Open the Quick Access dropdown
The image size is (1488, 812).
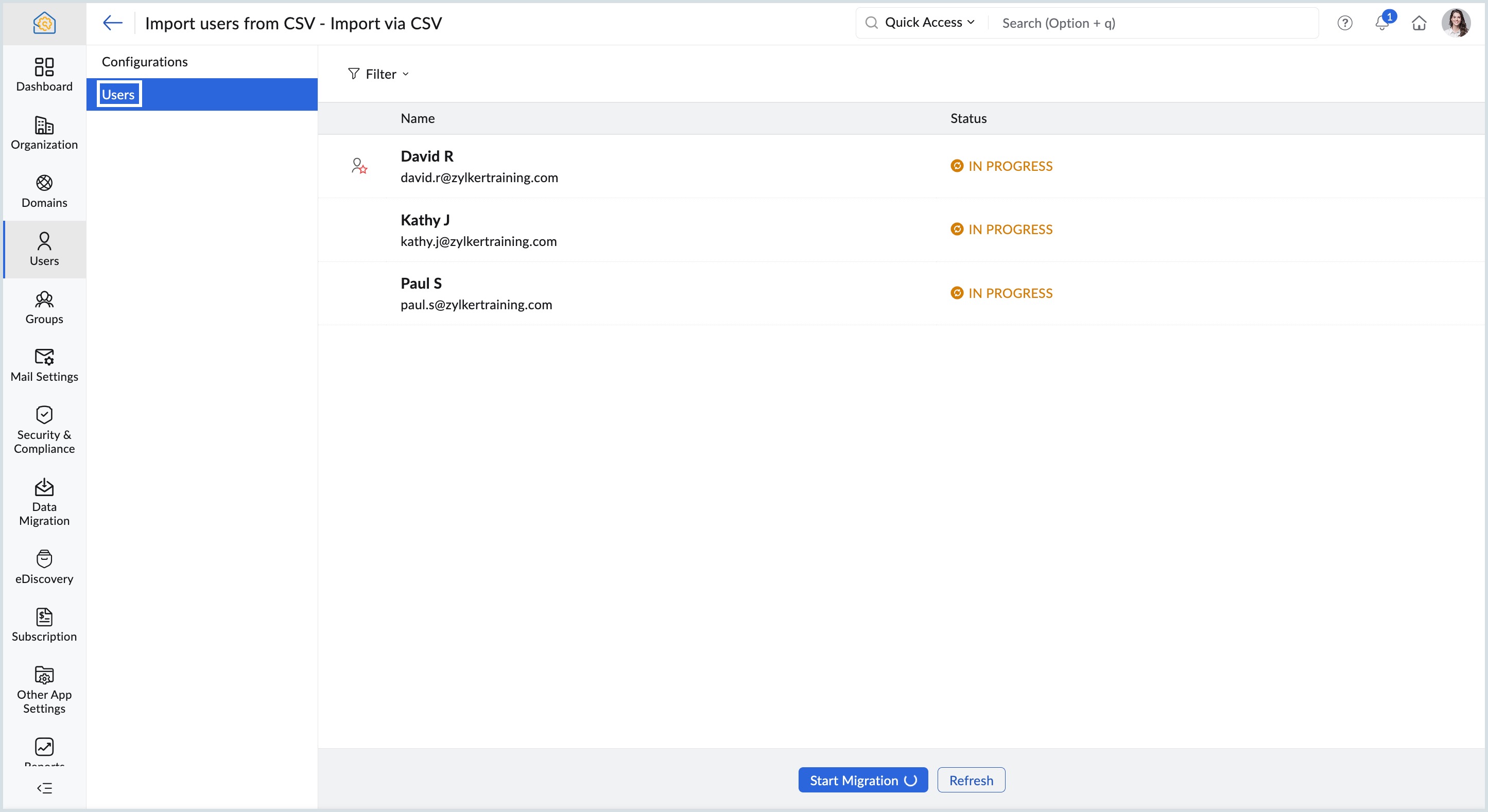click(x=929, y=23)
